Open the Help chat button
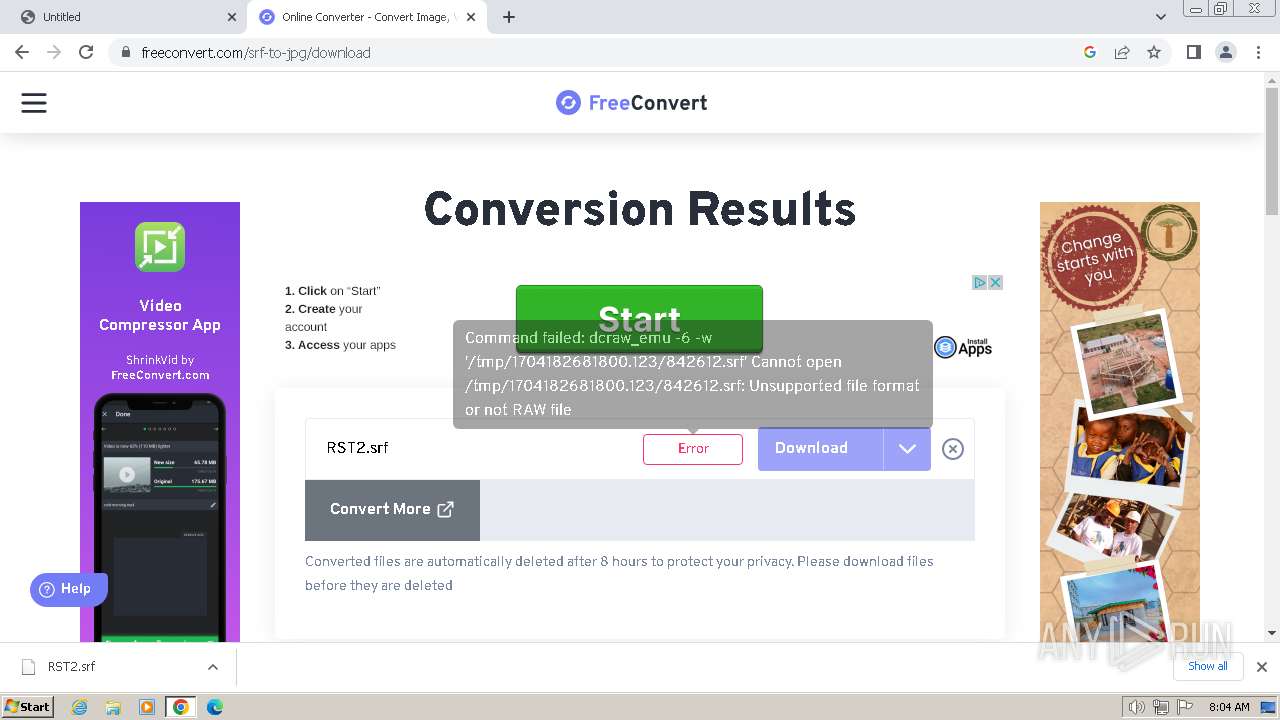Screen dimensions: 1280x720 tap(68, 589)
